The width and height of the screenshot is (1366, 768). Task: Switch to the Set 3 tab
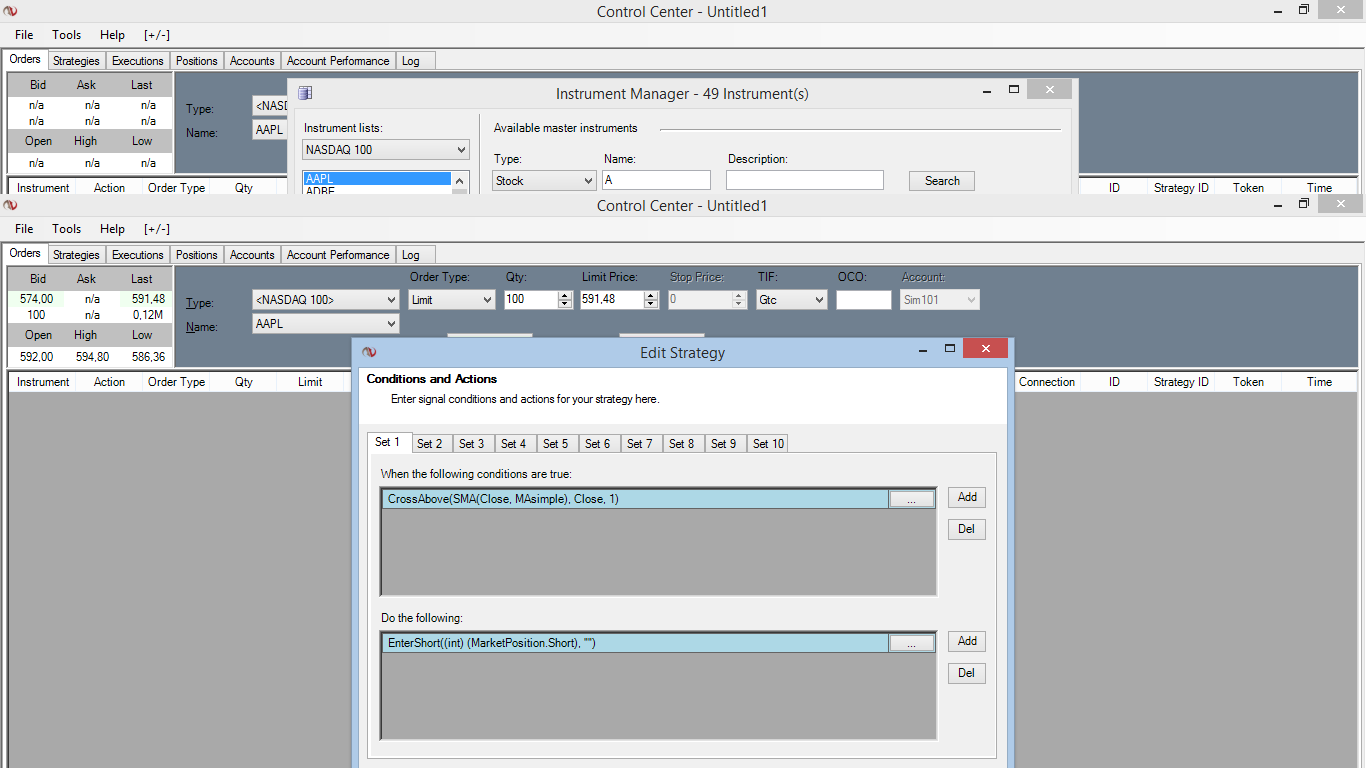pyautogui.click(x=472, y=444)
